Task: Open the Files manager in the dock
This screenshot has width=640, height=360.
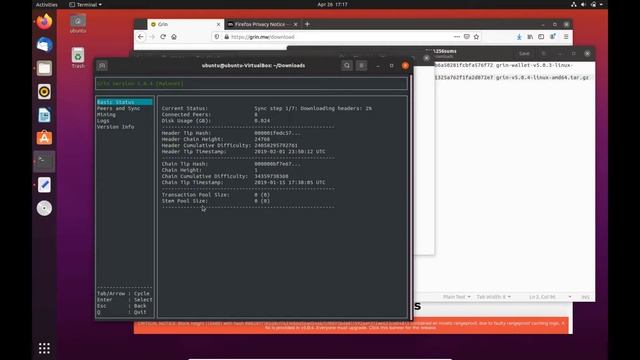Action: [44, 68]
